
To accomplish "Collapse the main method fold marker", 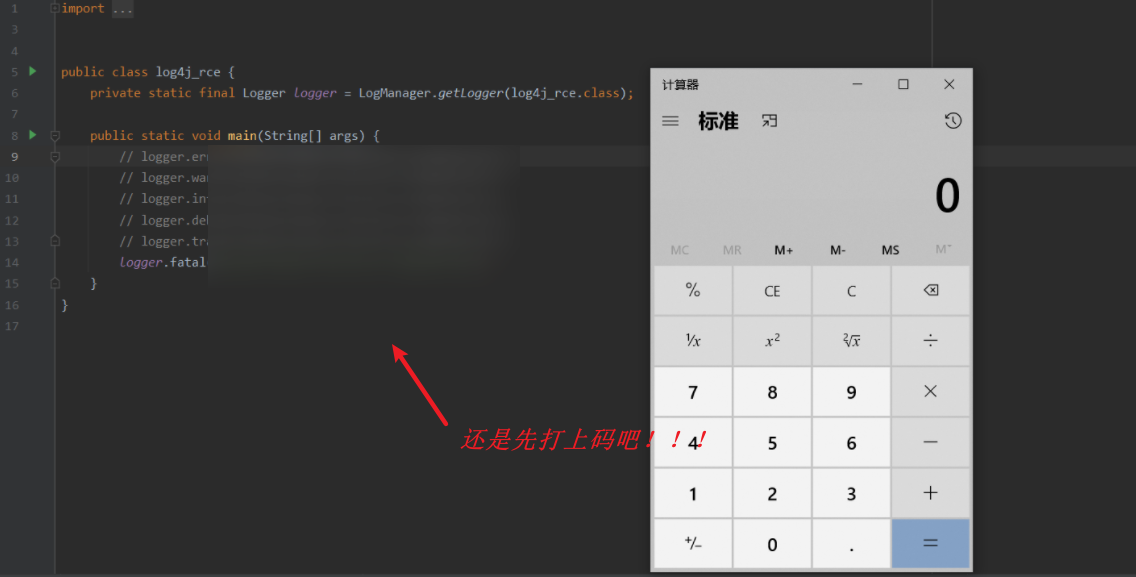I will click(55, 136).
